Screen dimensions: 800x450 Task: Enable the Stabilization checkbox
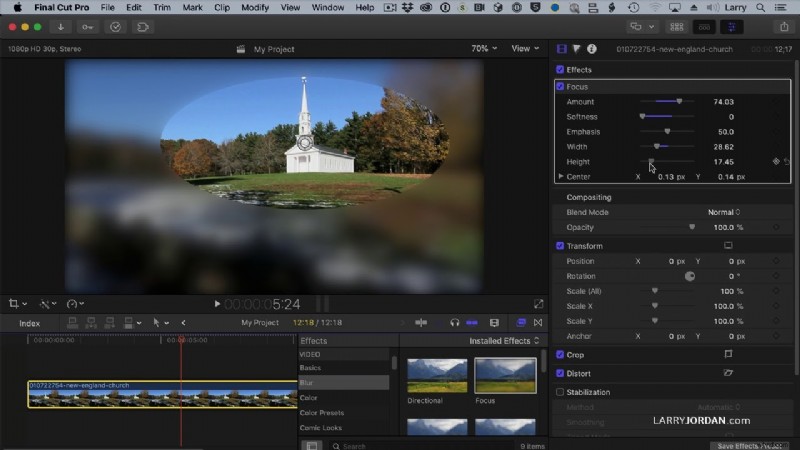click(x=560, y=392)
